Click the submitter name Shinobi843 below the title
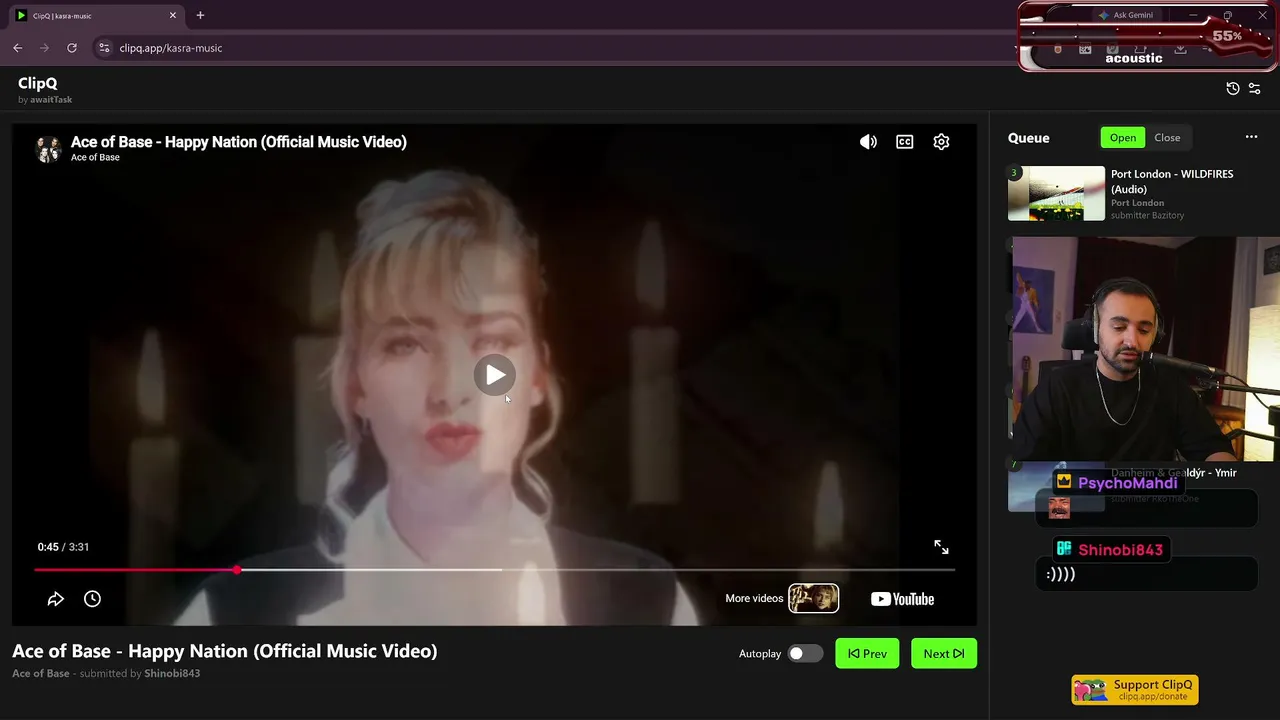Image resolution: width=1280 pixels, height=720 pixels. [172, 673]
